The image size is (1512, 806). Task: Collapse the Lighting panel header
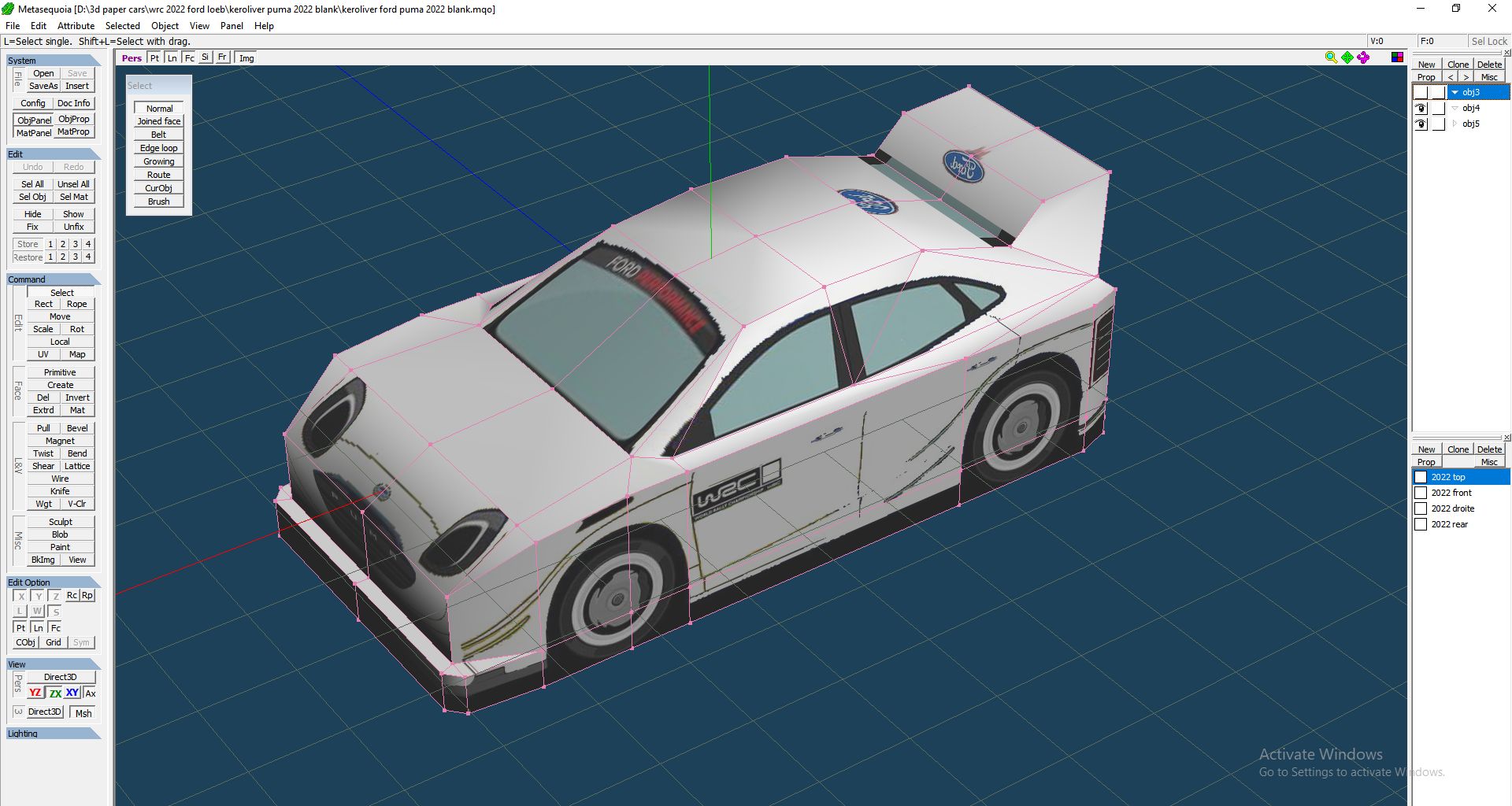click(53, 734)
